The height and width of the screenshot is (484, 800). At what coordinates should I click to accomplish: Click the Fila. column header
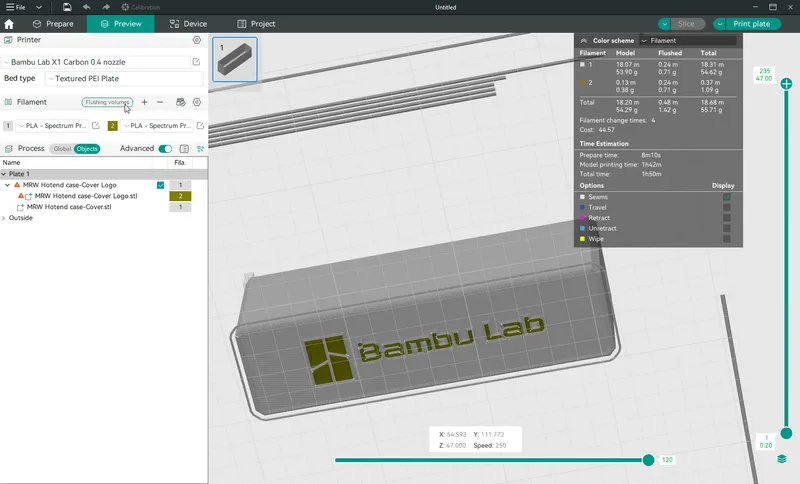[x=180, y=163]
